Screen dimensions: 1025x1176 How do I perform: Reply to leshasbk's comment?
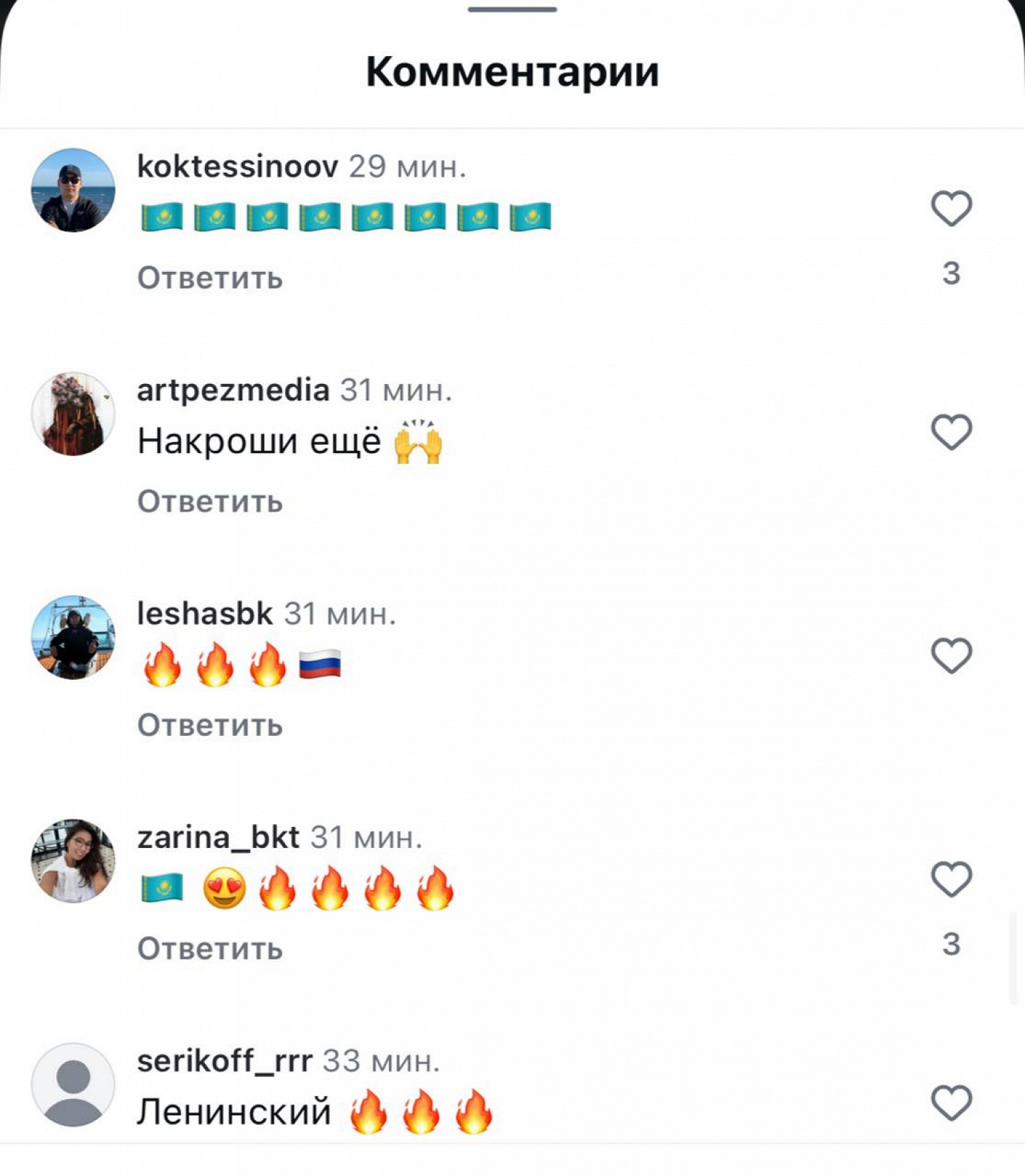click(210, 725)
